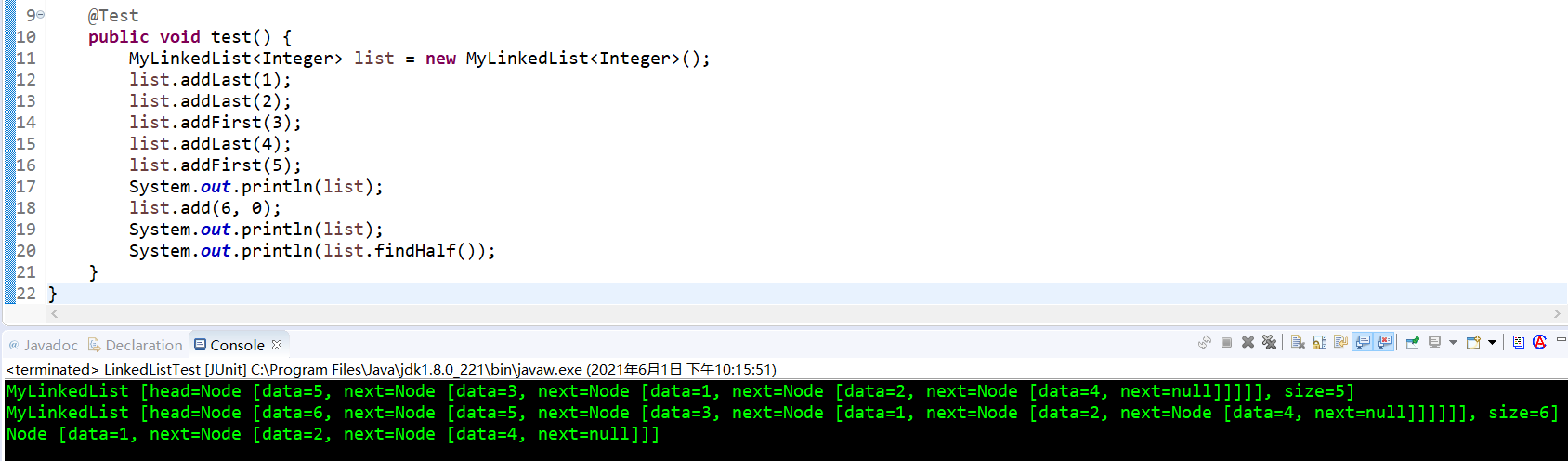Click the editor horizontal scrollbar right arrow
The height and width of the screenshot is (461, 1568).
point(1557,314)
